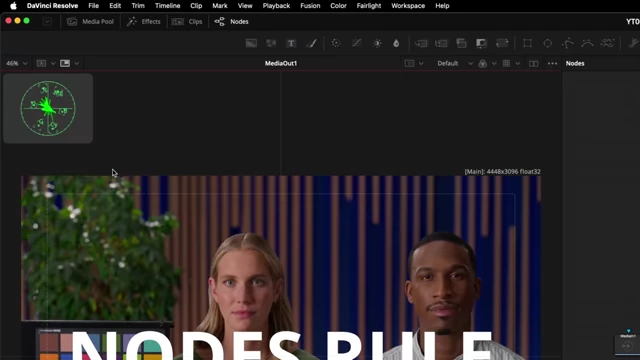This screenshot has height=360, width=640.
Task: Click the viewer box icon left of Default
Action: point(409,63)
